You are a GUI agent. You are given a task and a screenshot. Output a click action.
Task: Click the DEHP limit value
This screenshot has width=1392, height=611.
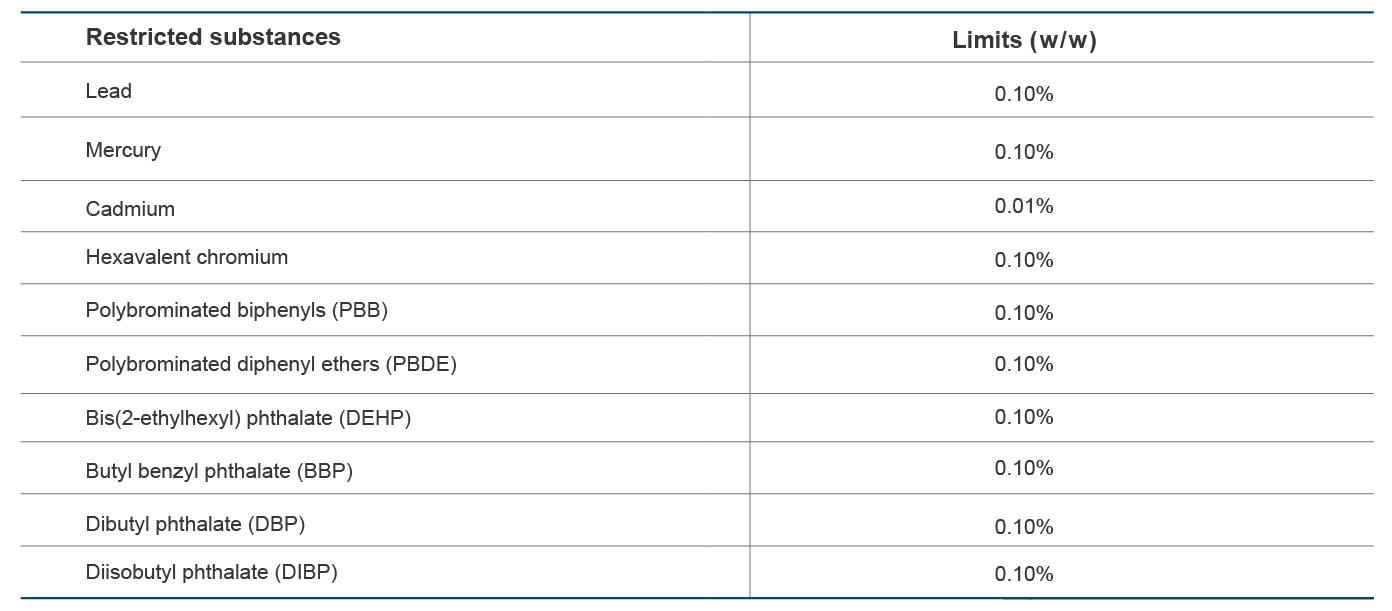tap(1024, 417)
